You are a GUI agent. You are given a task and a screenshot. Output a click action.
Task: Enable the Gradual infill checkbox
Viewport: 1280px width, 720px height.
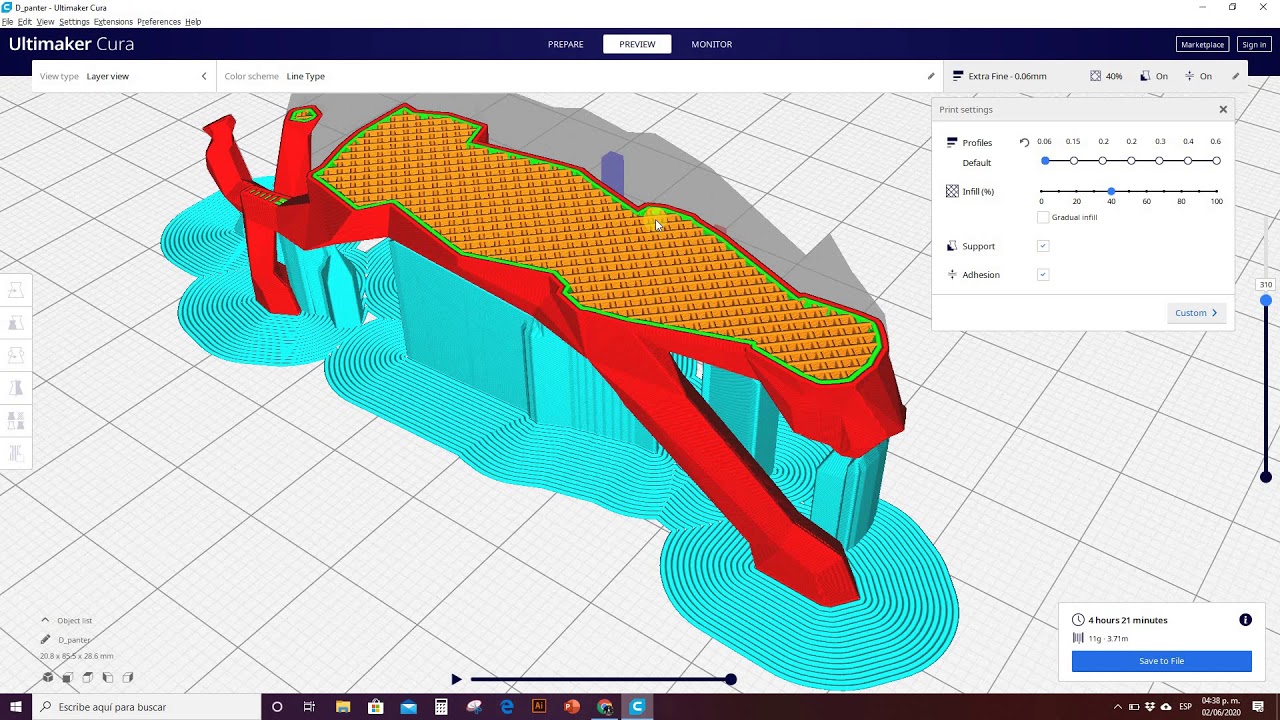[x=1043, y=217]
